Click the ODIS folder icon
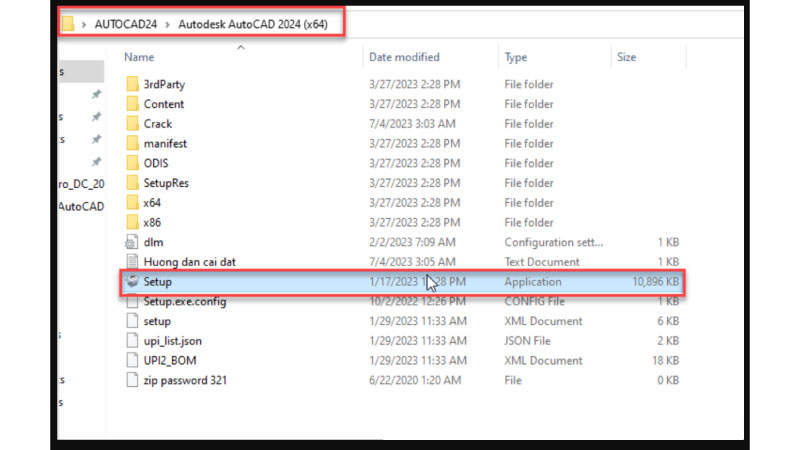 [x=132, y=163]
